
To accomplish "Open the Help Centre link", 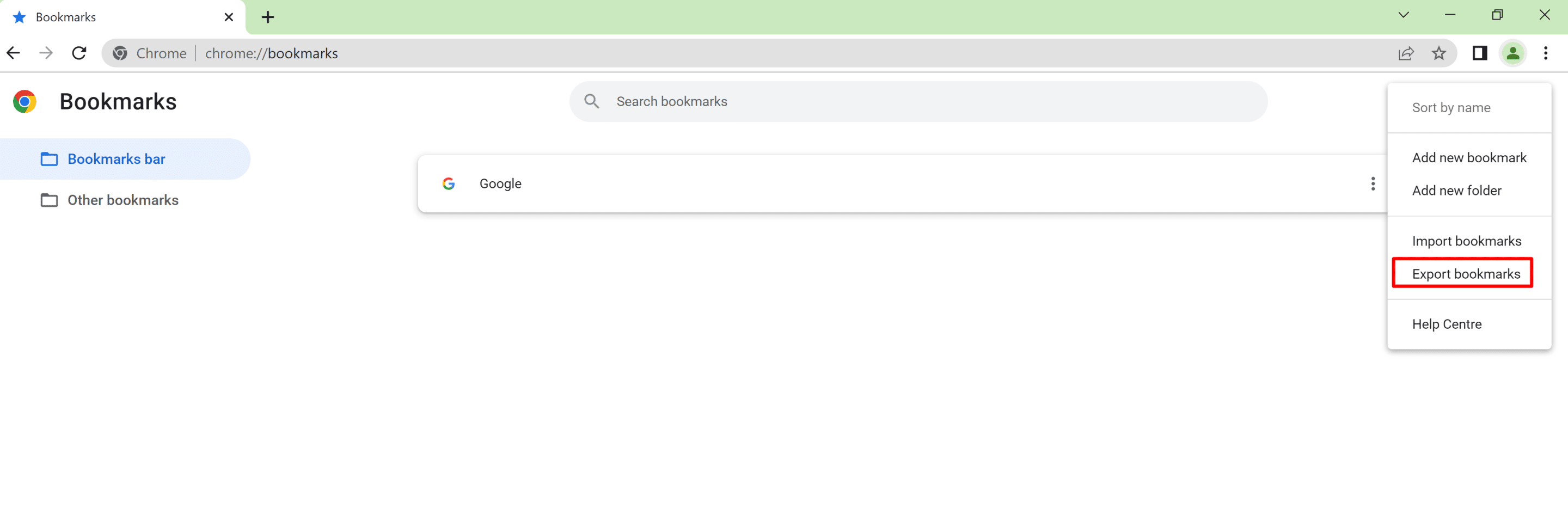I will (1447, 324).
